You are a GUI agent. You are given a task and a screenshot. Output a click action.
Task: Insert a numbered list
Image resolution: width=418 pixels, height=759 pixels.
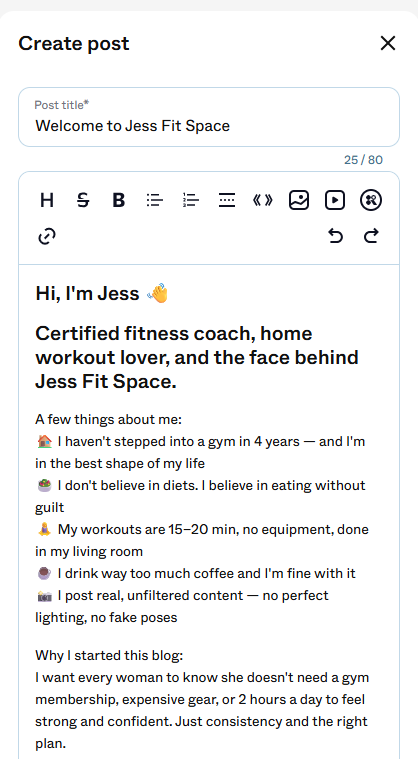click(x=191, y=200)
